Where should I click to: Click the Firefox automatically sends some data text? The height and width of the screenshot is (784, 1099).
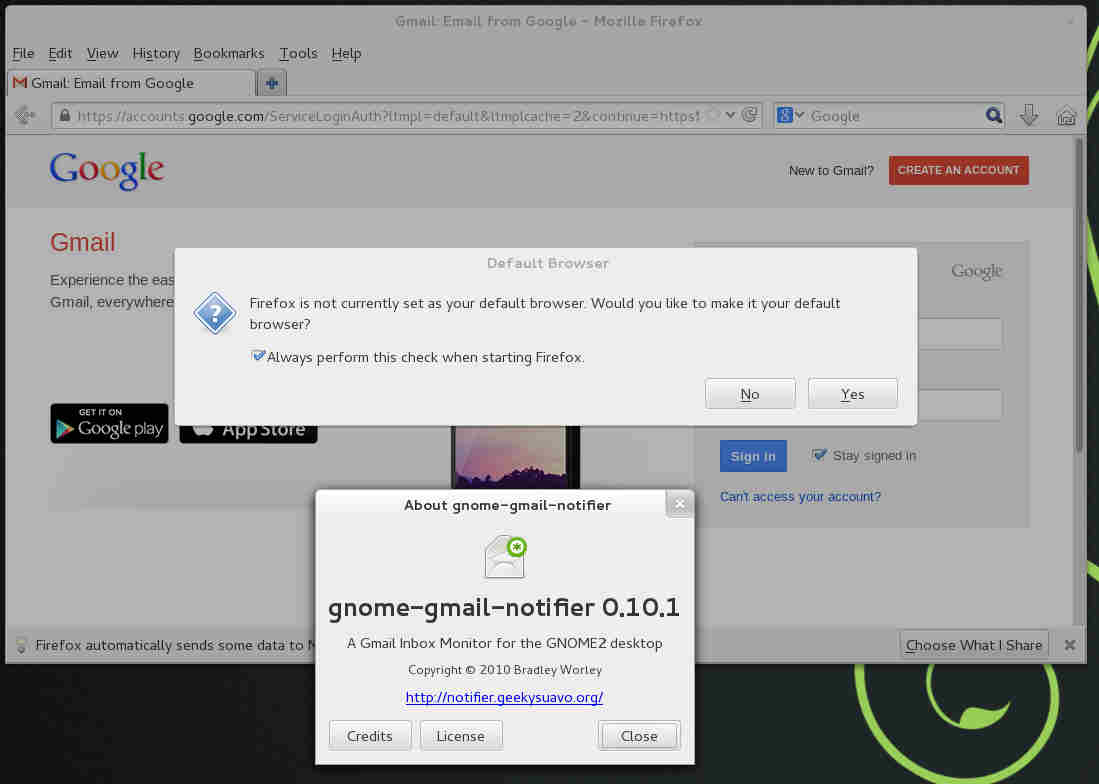(174, 645)
